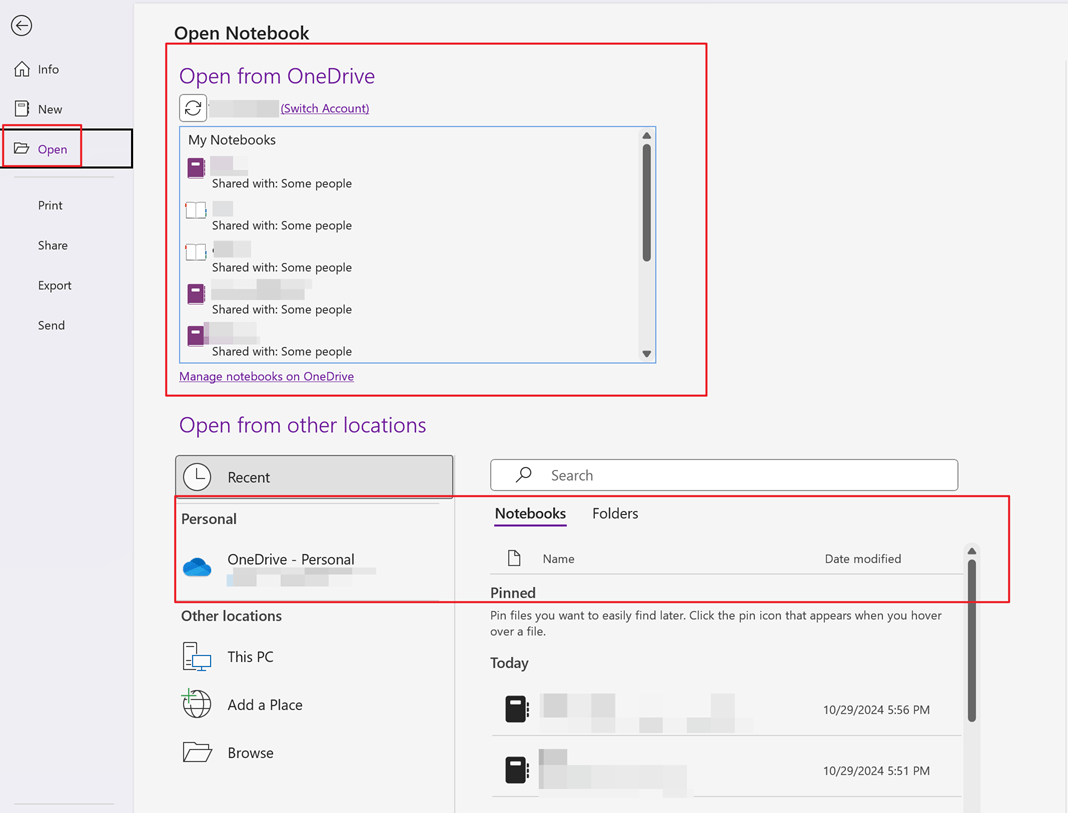Open the notebook modified 10/29/2024 5:51 PM

click(725, 770)
